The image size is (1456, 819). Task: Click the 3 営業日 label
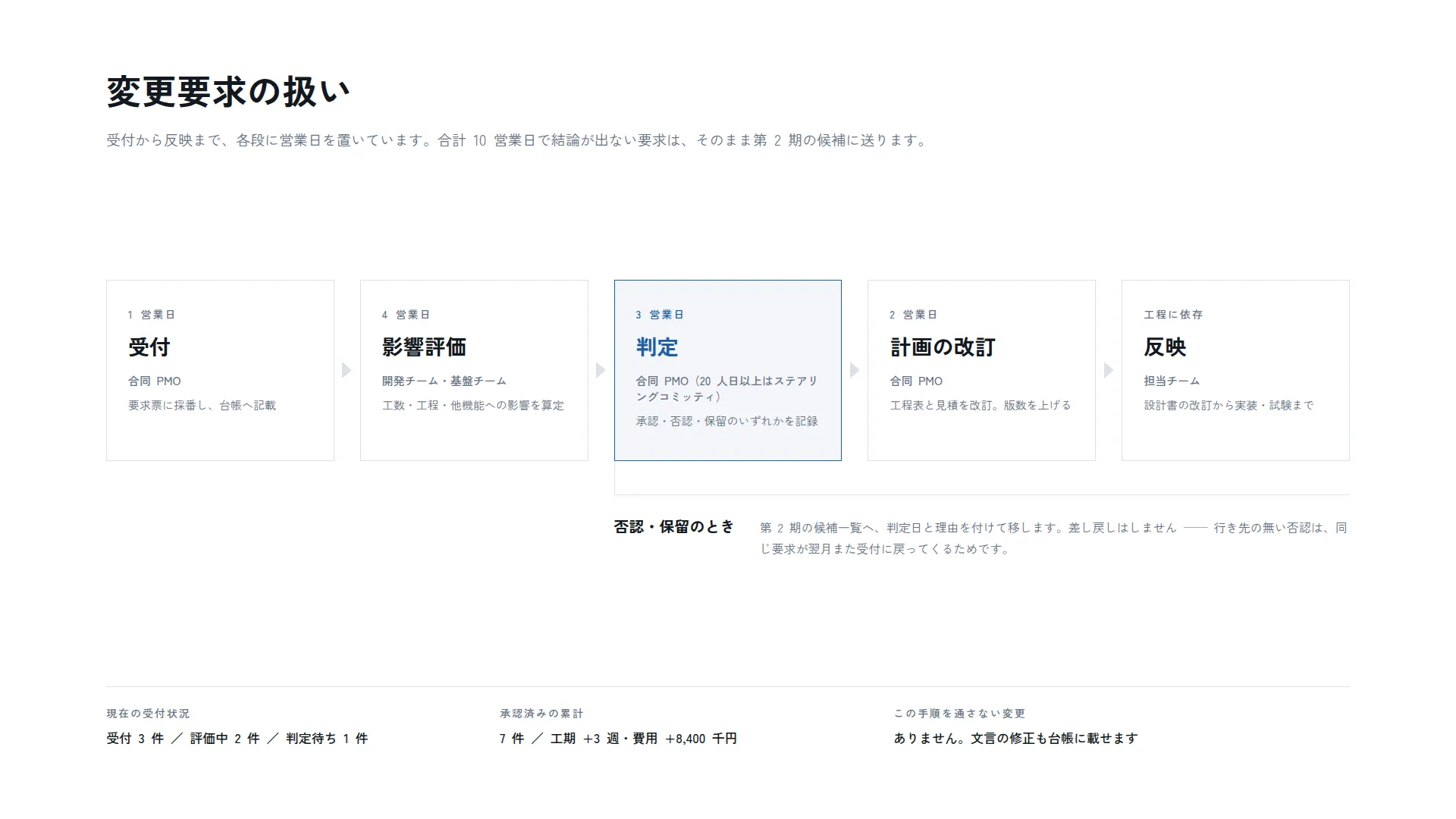pyautogui.click(x=660, y=315)
